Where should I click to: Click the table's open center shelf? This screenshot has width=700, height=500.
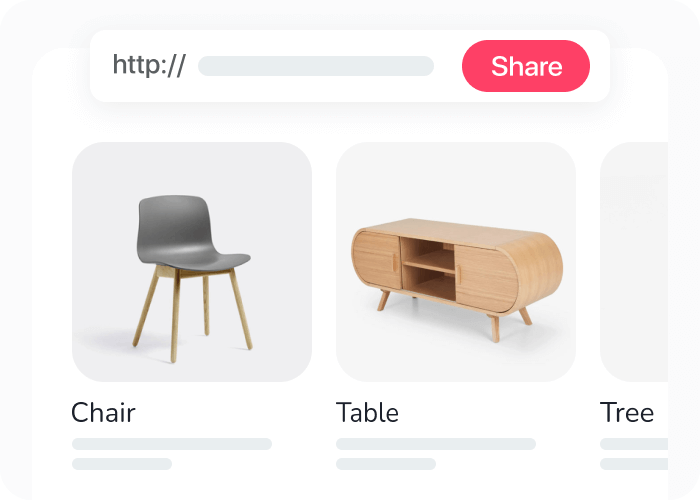tap(428, 269)
